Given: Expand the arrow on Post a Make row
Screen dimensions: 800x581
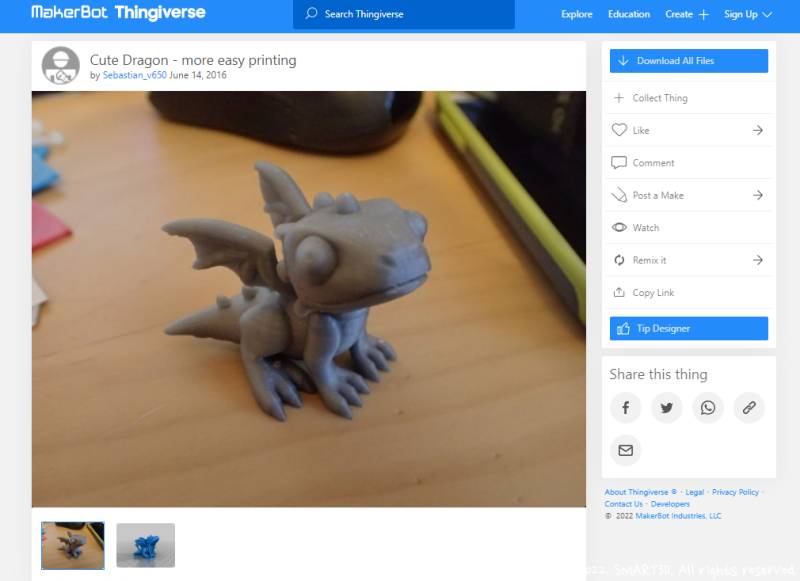Looking at the screenshot, I should pos(758,195).
